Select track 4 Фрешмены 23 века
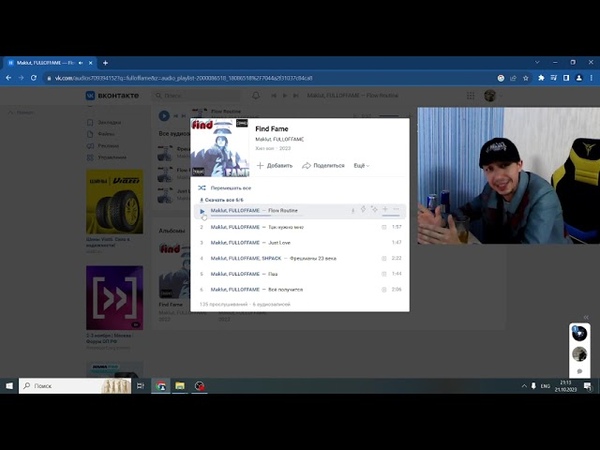This screenshot has width=600, height=450. 300,258
